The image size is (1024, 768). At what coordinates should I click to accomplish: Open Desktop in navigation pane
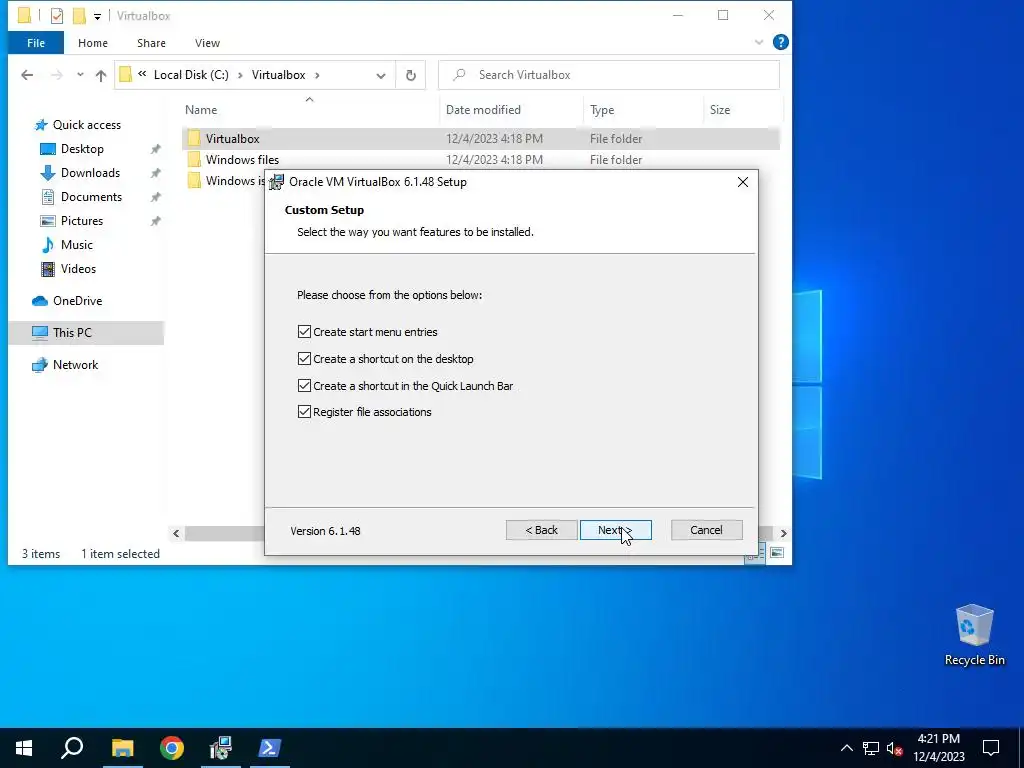coord(82,149)
